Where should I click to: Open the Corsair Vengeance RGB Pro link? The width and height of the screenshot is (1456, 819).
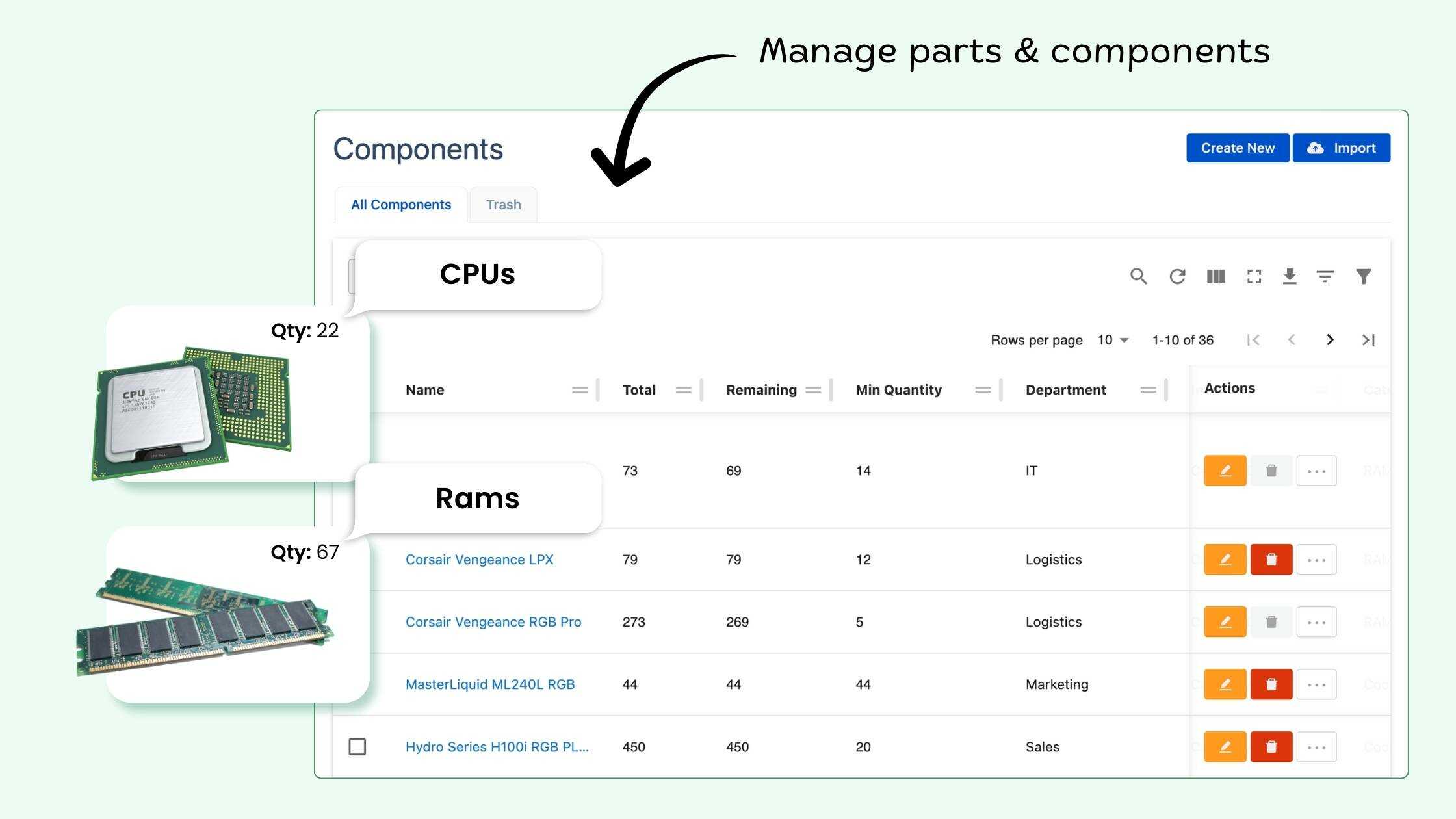coord(493,622)
